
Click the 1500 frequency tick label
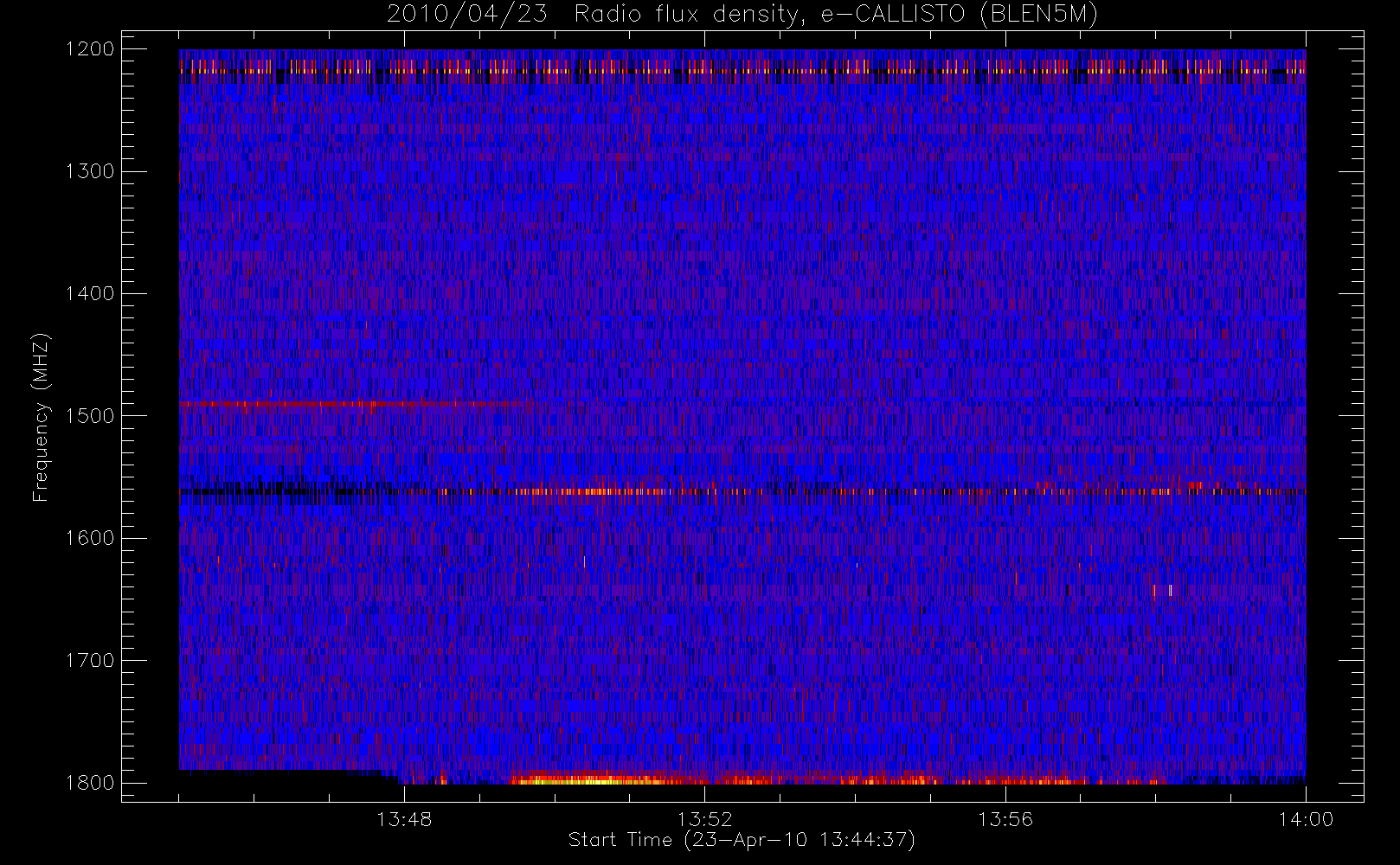[x=90, y=415]
